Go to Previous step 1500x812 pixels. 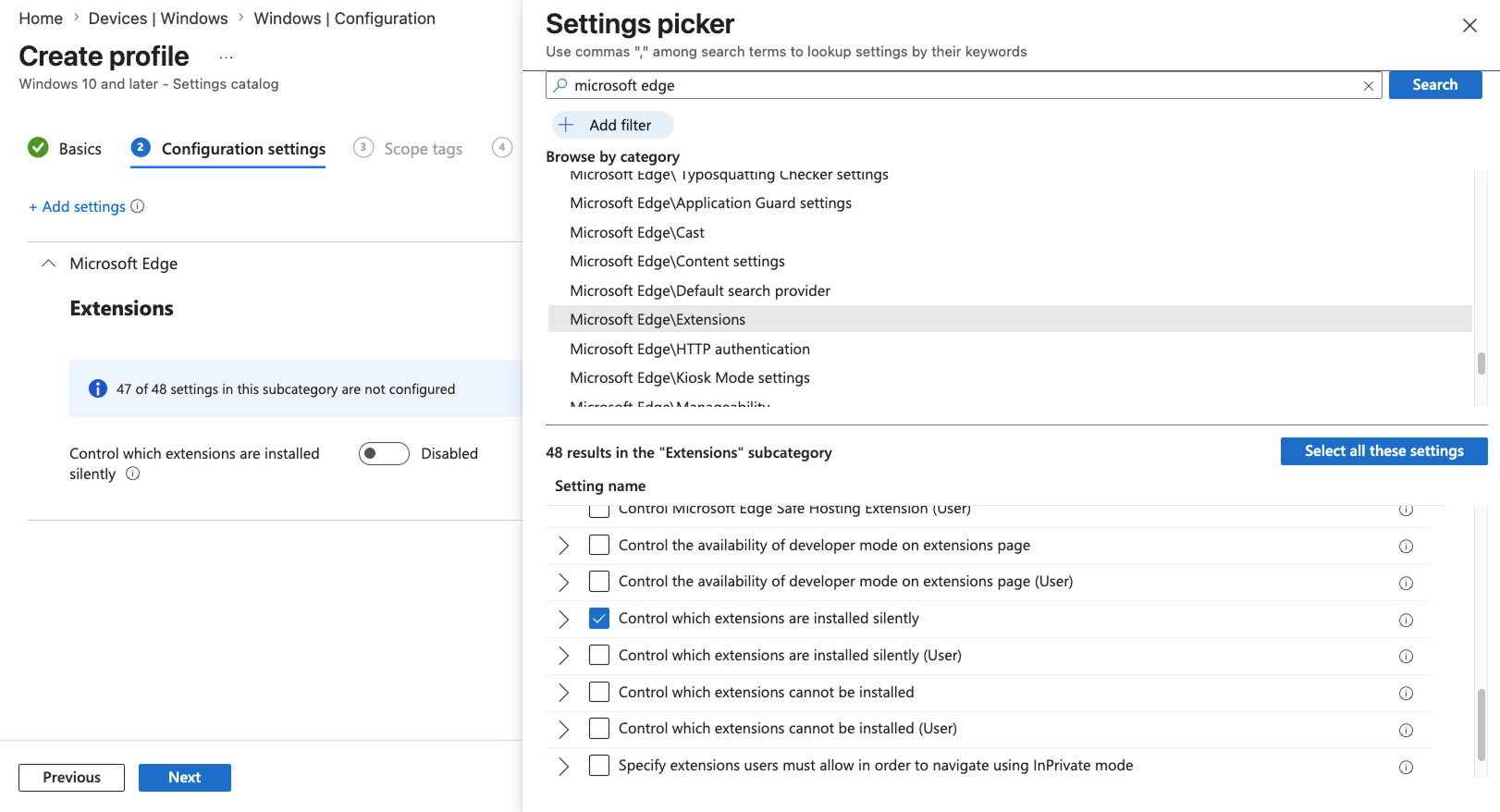pyautogui.click(x=71, y=778)
